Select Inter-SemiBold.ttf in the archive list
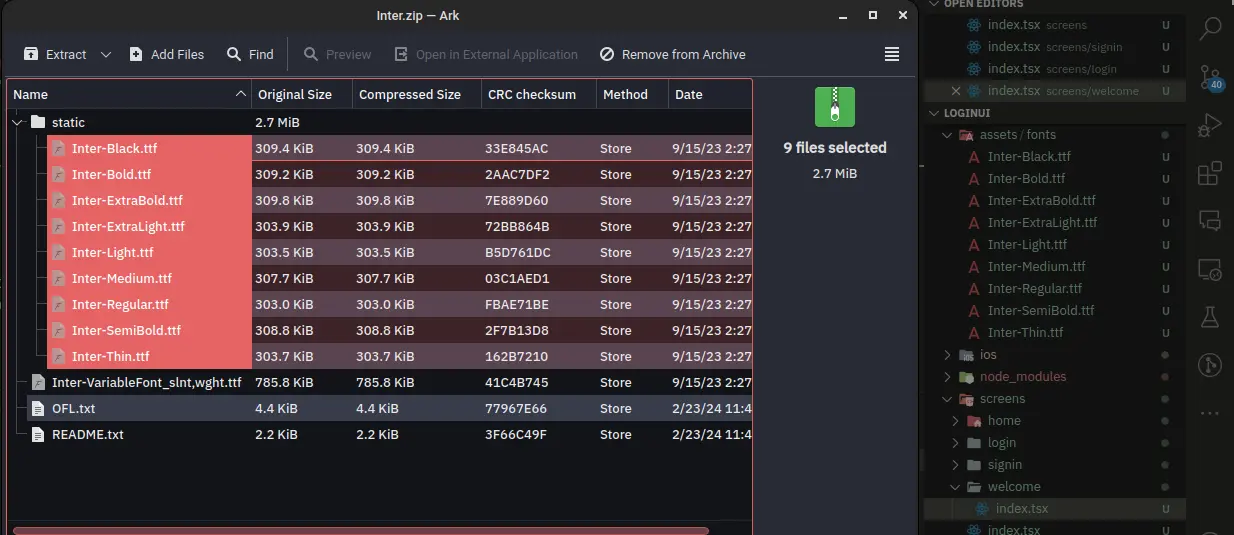This screenshot has height=535, width=1234. coord(126,330)
